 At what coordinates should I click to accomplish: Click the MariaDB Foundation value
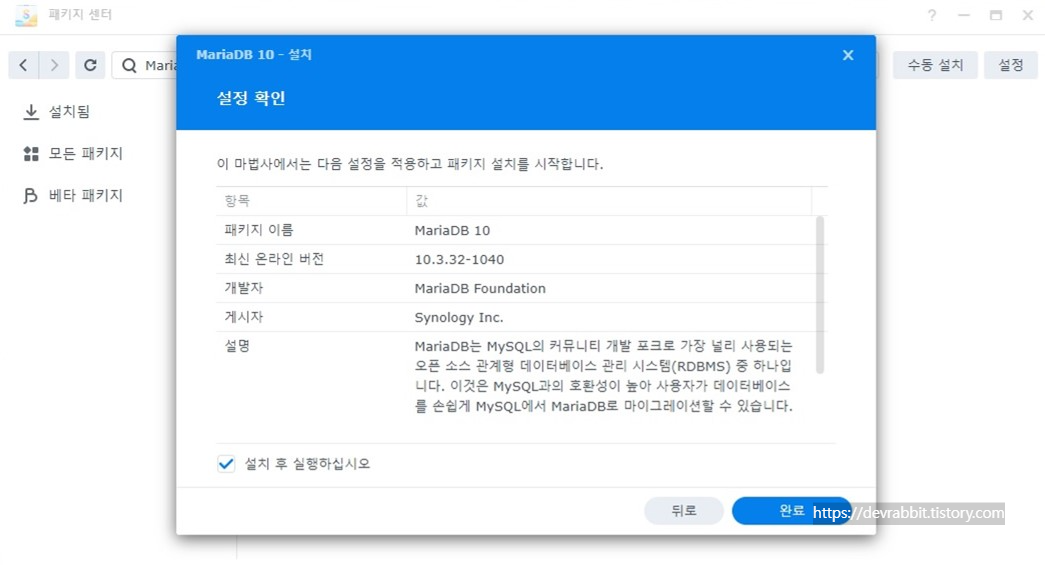[x=480, y=288]
